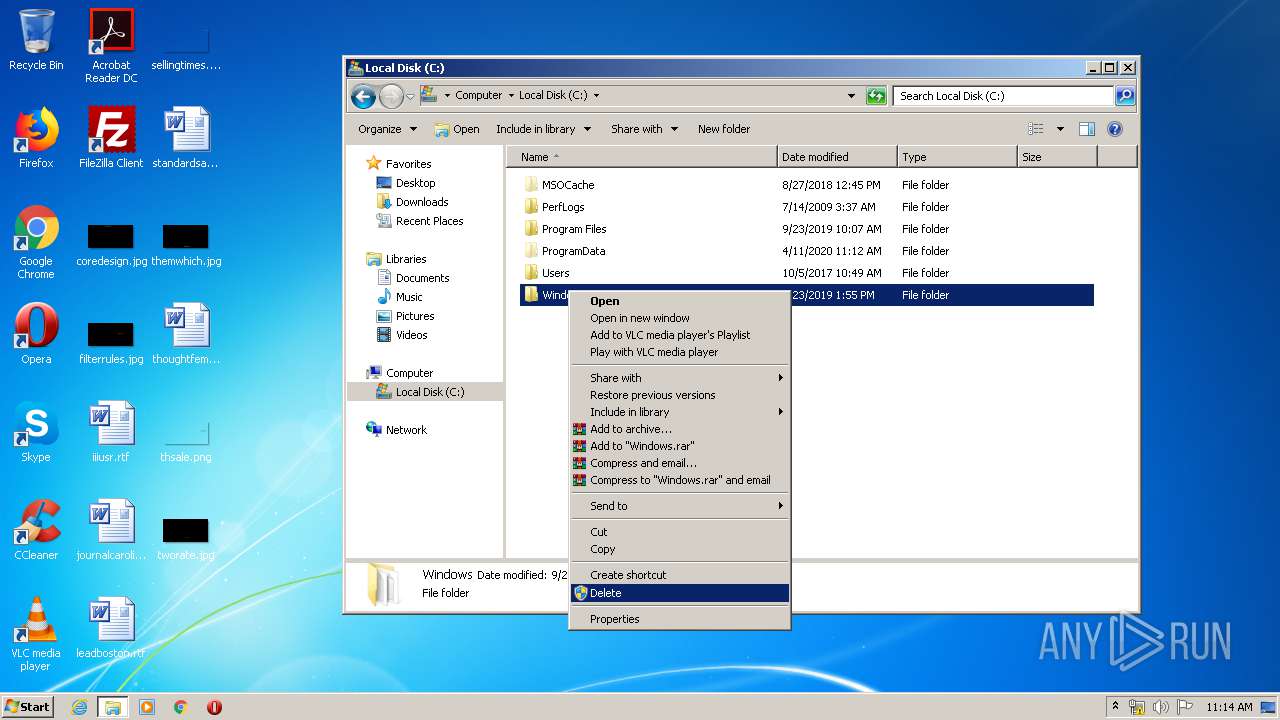
Task: Sort by the Type column header
Action: pos(956,157)
